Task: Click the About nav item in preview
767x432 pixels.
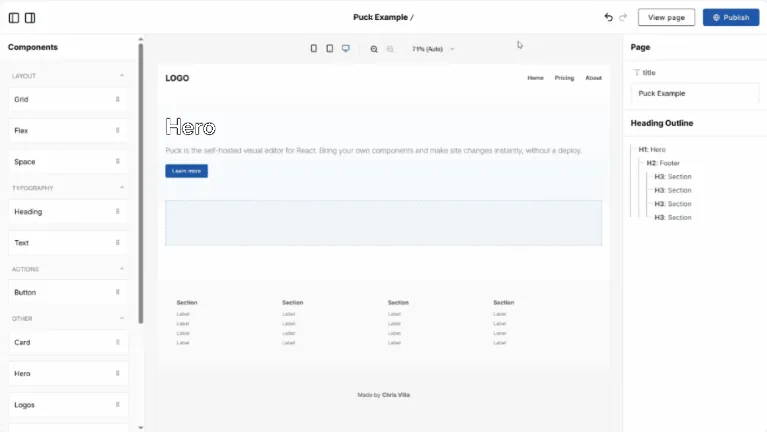Action: pyautogui.click(x=593, y=78)
